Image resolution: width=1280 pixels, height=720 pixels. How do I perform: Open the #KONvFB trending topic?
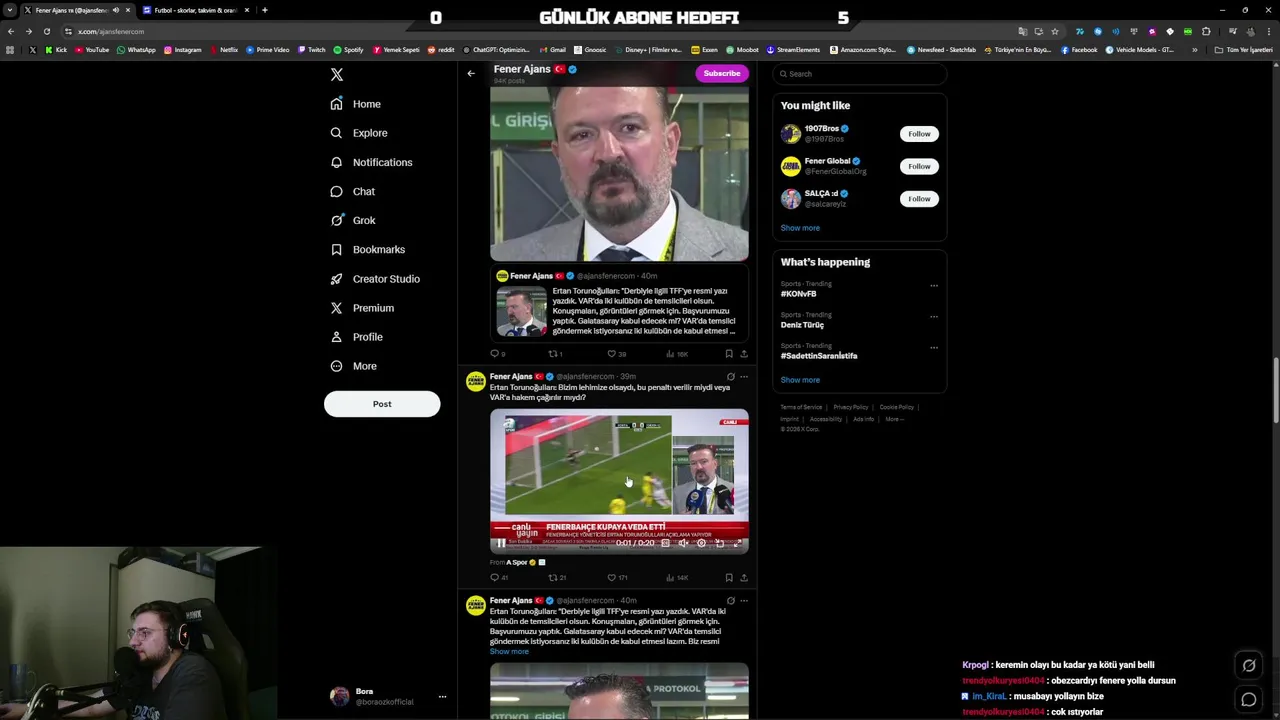[798, 294]
